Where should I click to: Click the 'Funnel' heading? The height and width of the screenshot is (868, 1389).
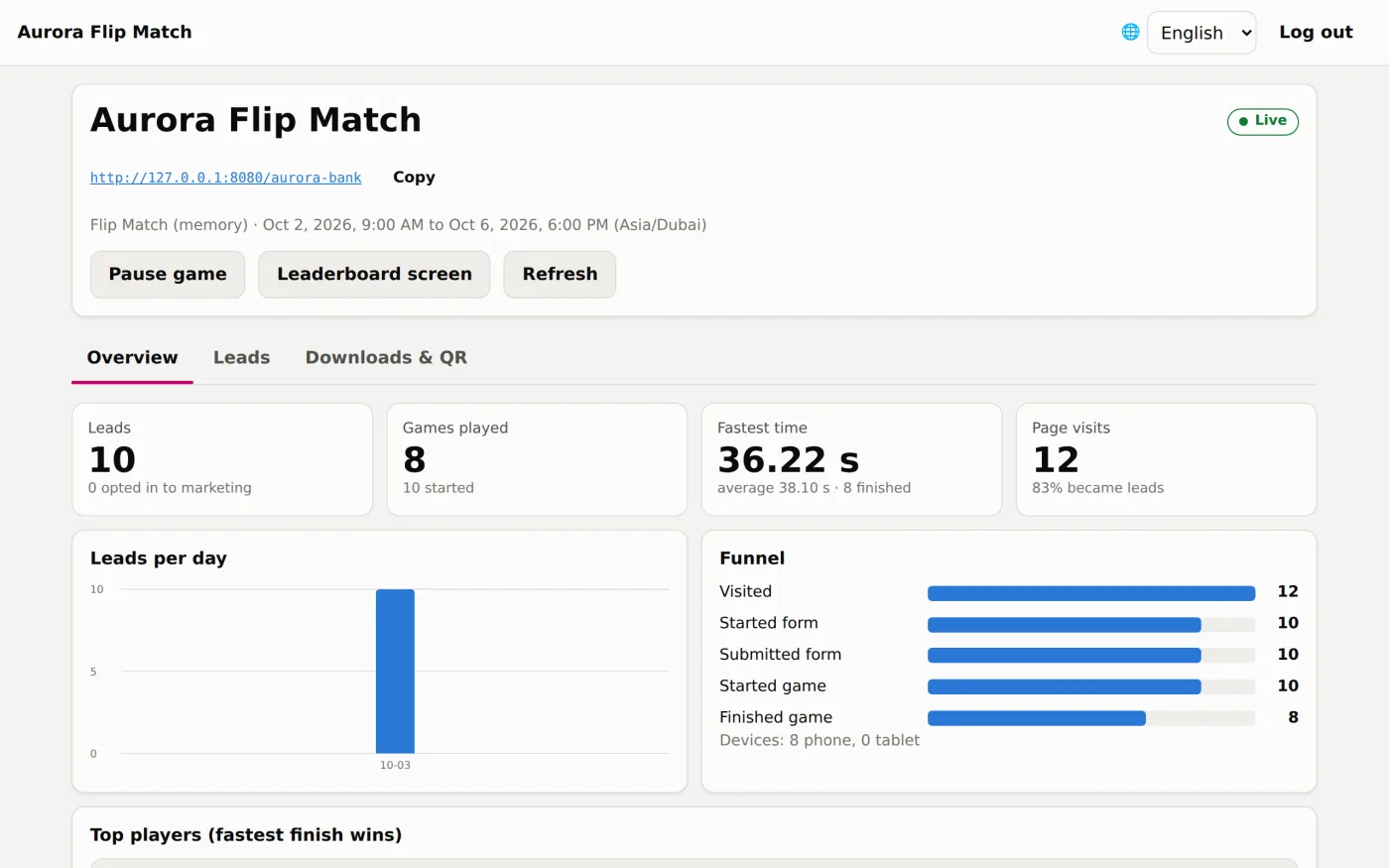point(752,558)
